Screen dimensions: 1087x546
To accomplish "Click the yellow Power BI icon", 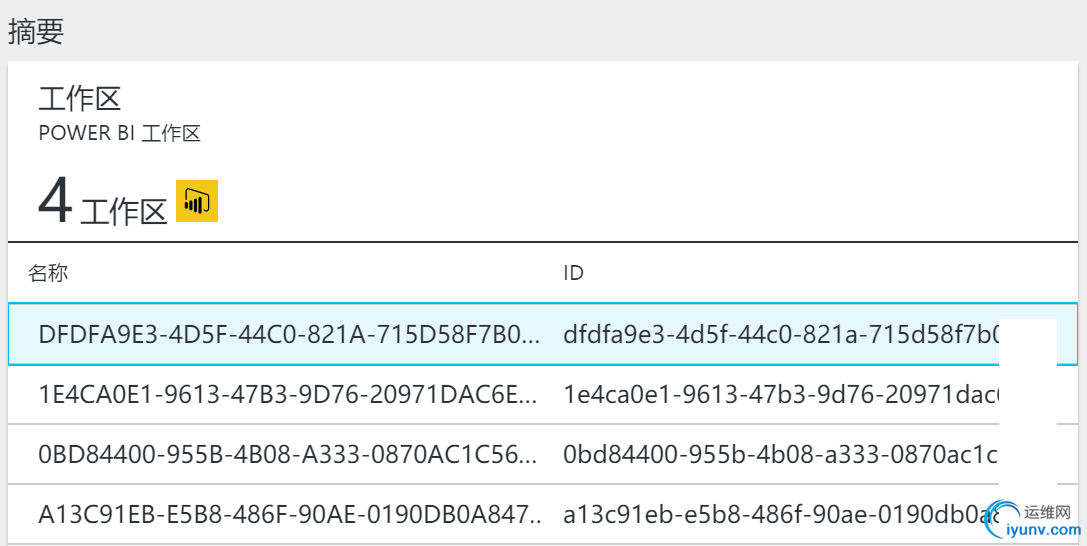I will coord(197,201).
